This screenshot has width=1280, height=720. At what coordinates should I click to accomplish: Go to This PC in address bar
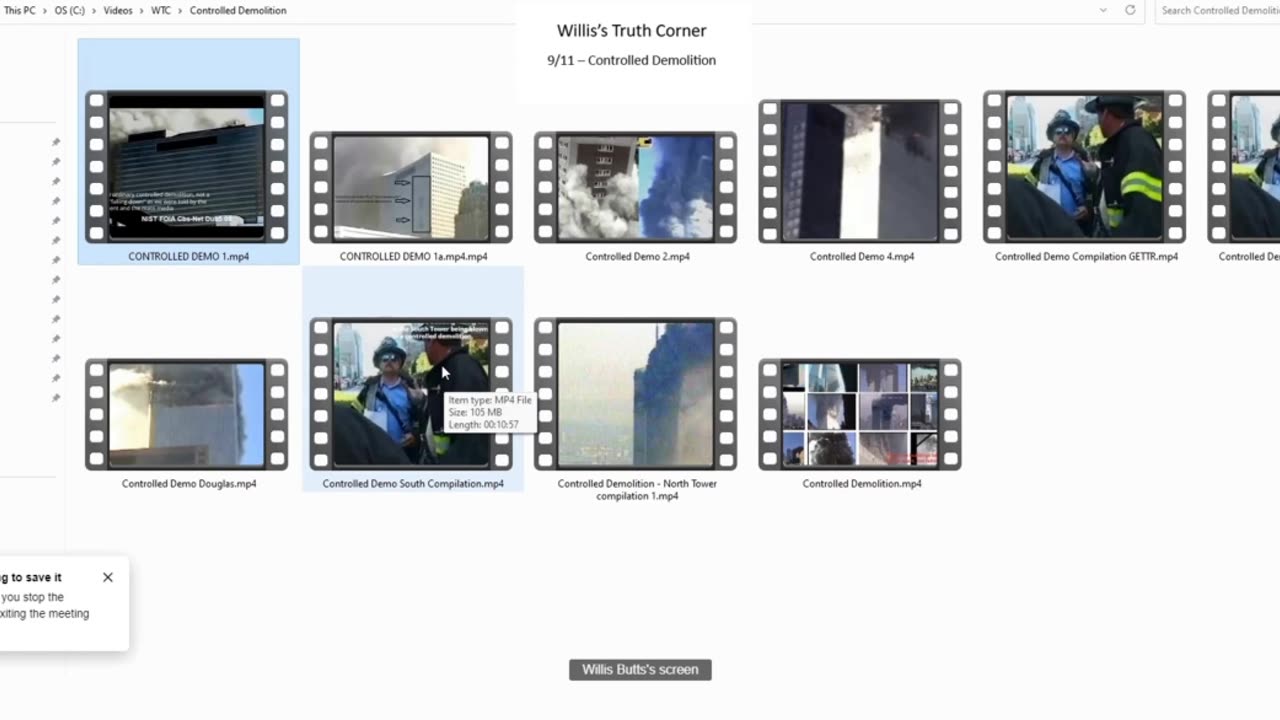(20, 10)
